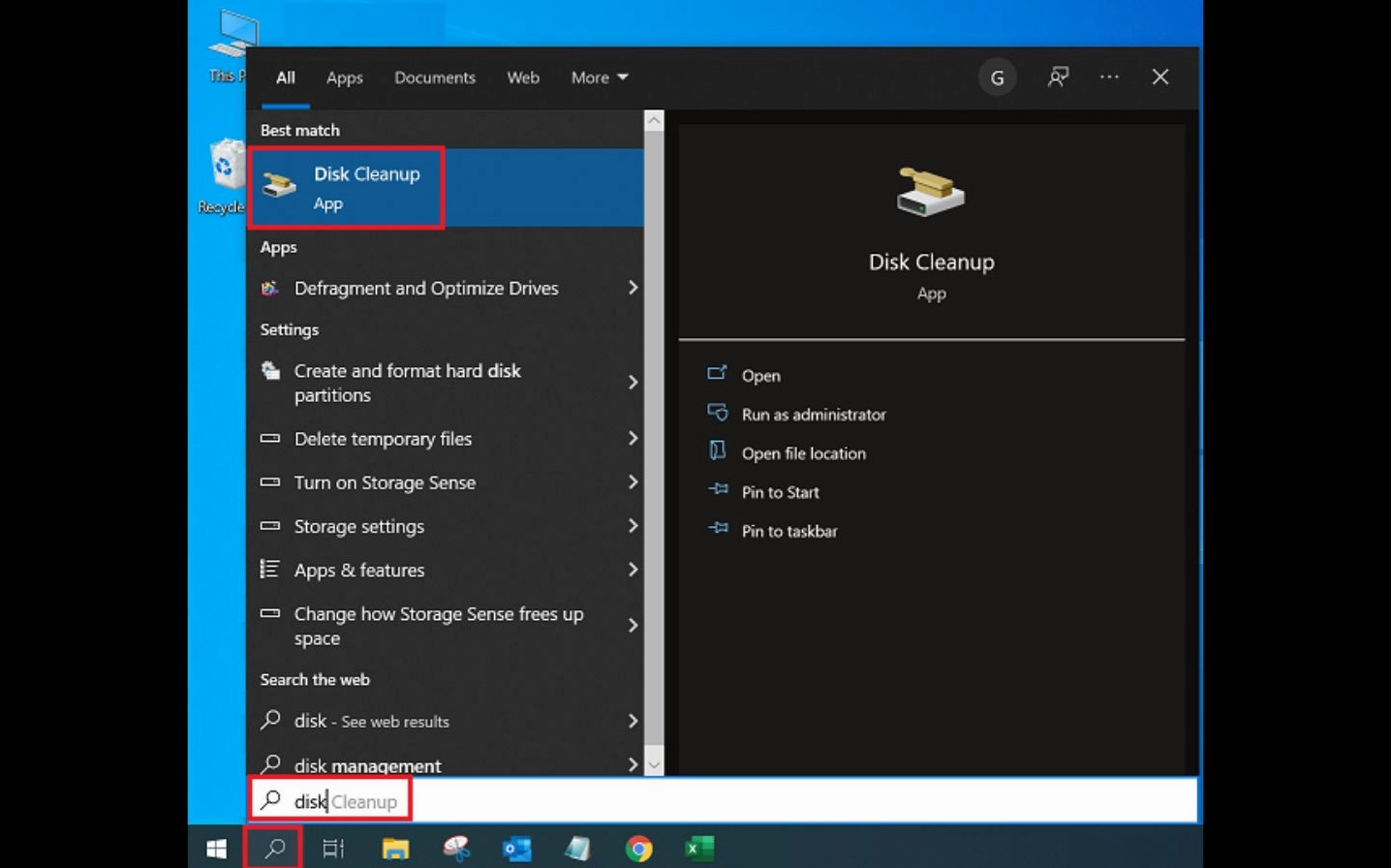Select the Defragment and Optimize Drives app
The width and height of the screenshot is (1391, 868).
425,288
